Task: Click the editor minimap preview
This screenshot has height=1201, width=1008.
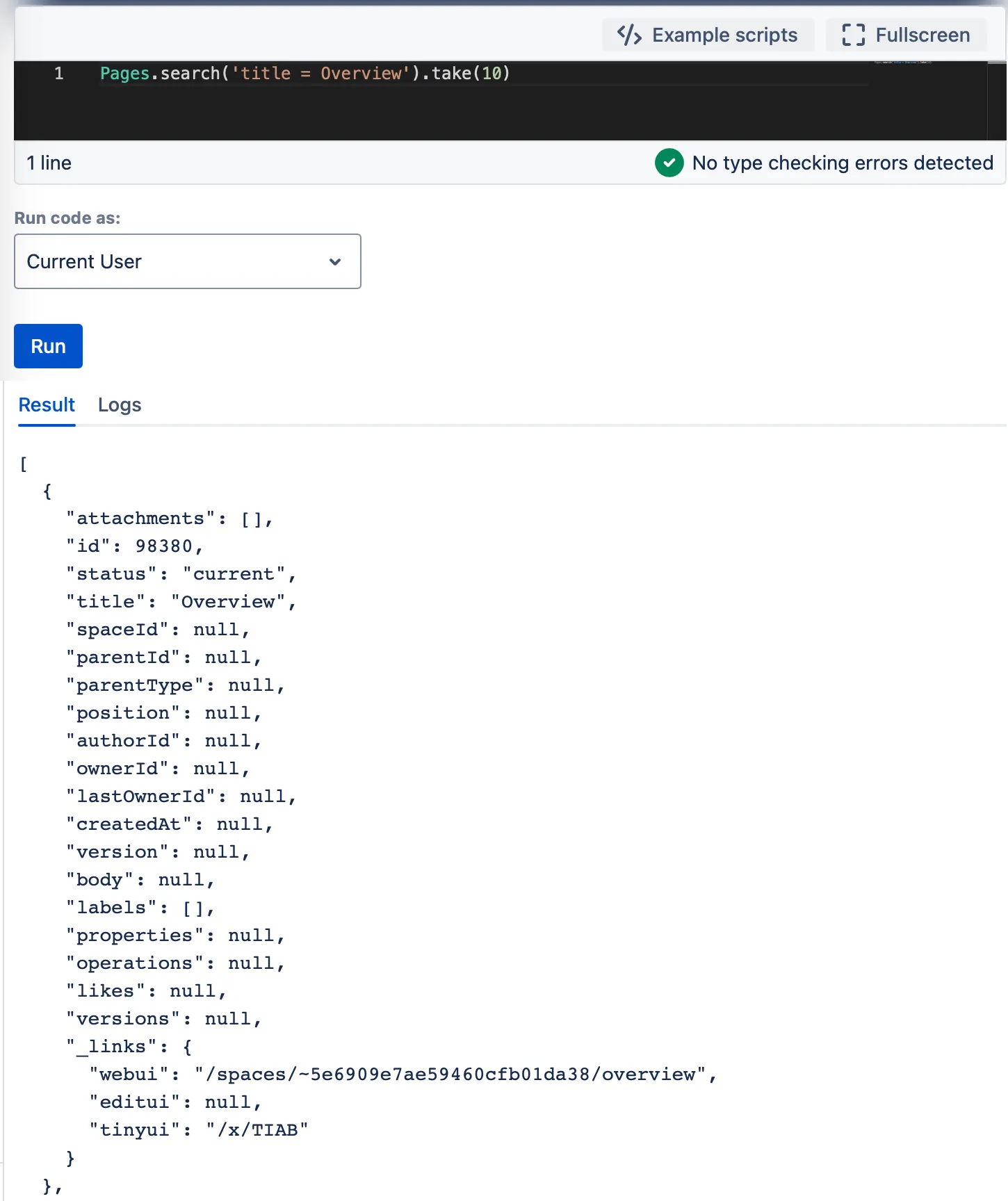Action: tap(902, 63)
